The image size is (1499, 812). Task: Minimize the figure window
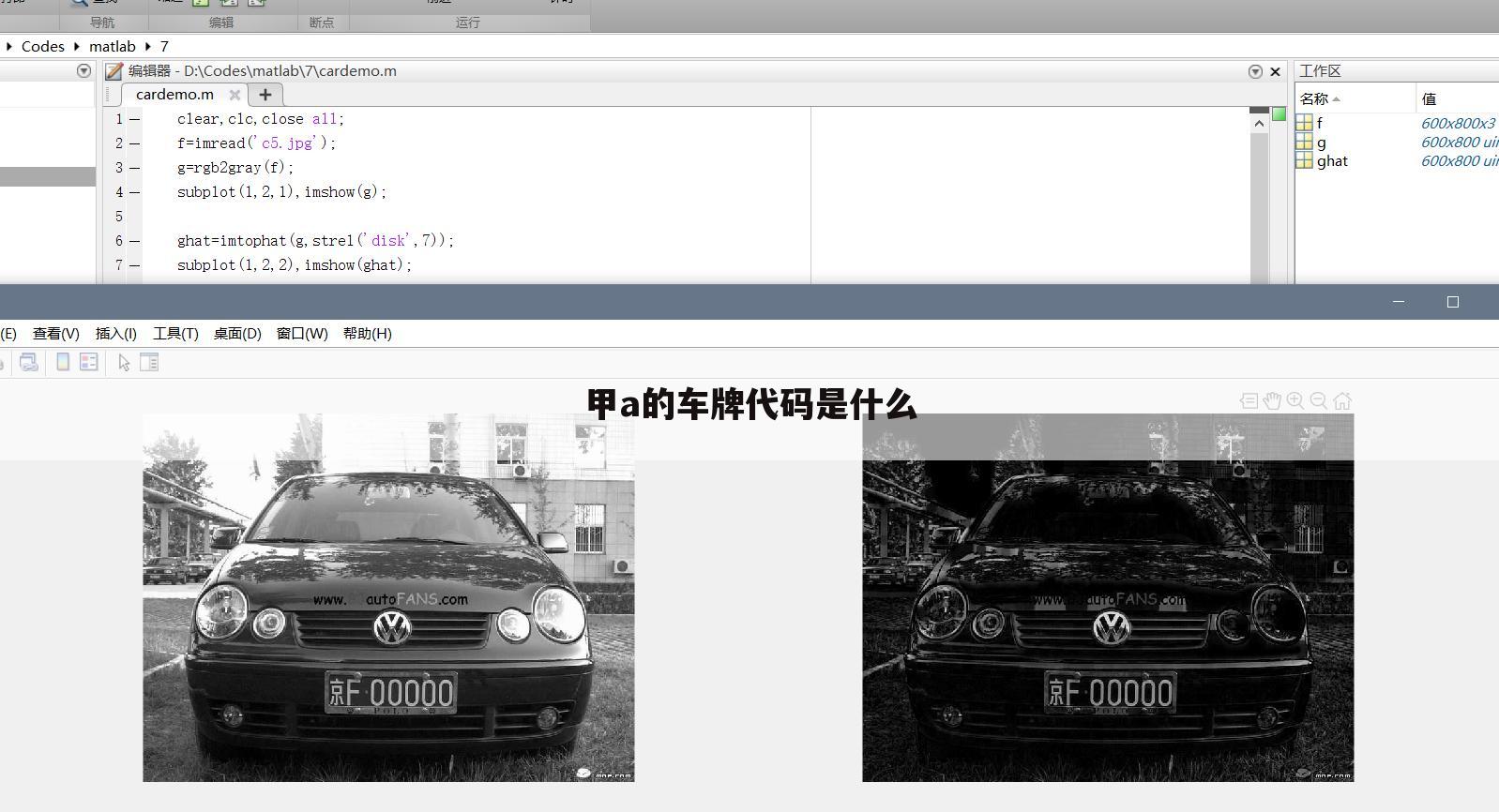(1399, 302)
